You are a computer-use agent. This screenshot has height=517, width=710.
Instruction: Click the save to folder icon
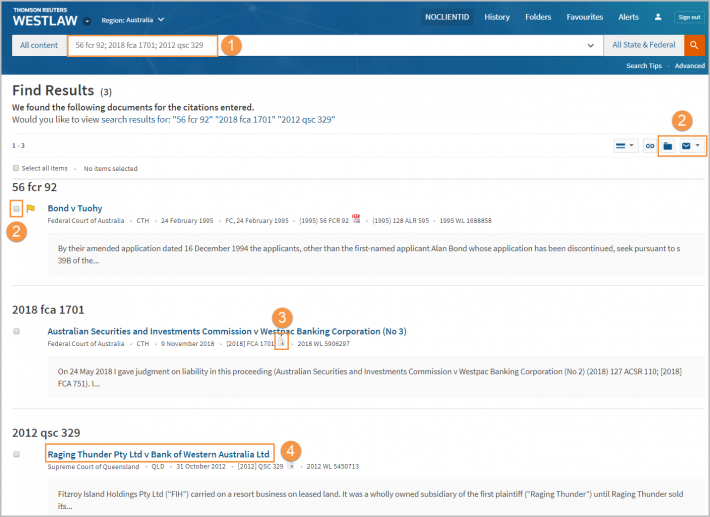pyautogui.click(x=667, y=146)
